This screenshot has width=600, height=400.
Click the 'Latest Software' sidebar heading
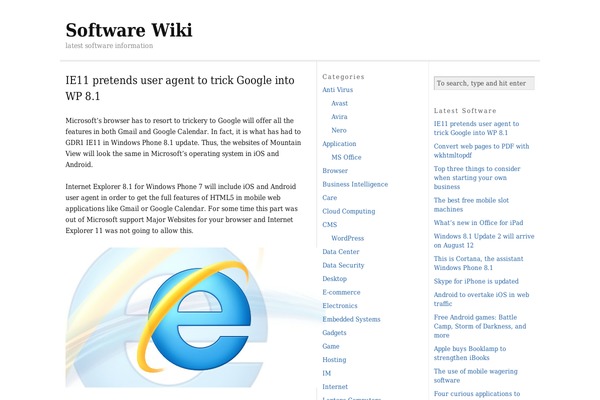point(465,111)
